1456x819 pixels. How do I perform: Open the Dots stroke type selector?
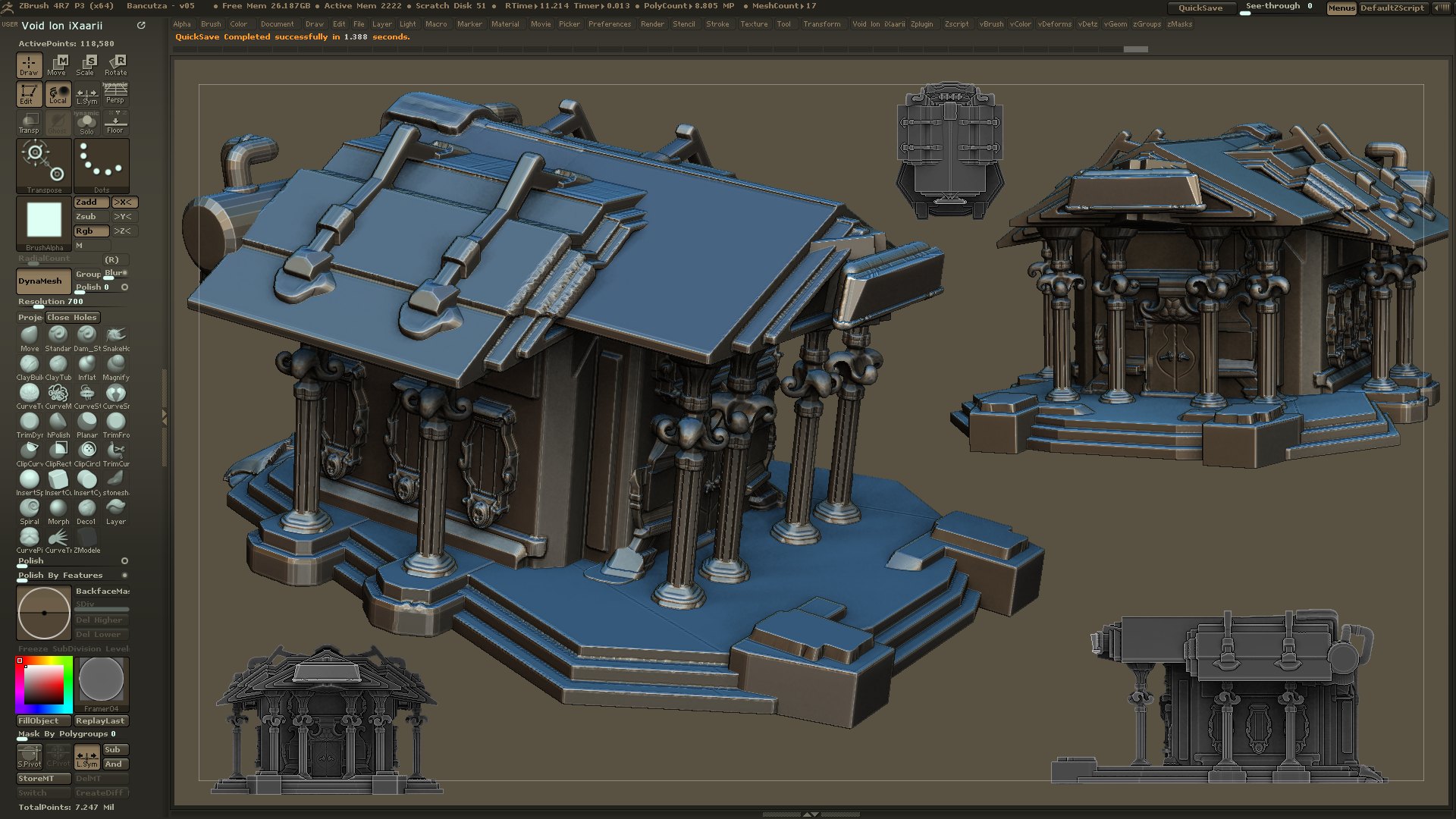(x=102, y=163)
